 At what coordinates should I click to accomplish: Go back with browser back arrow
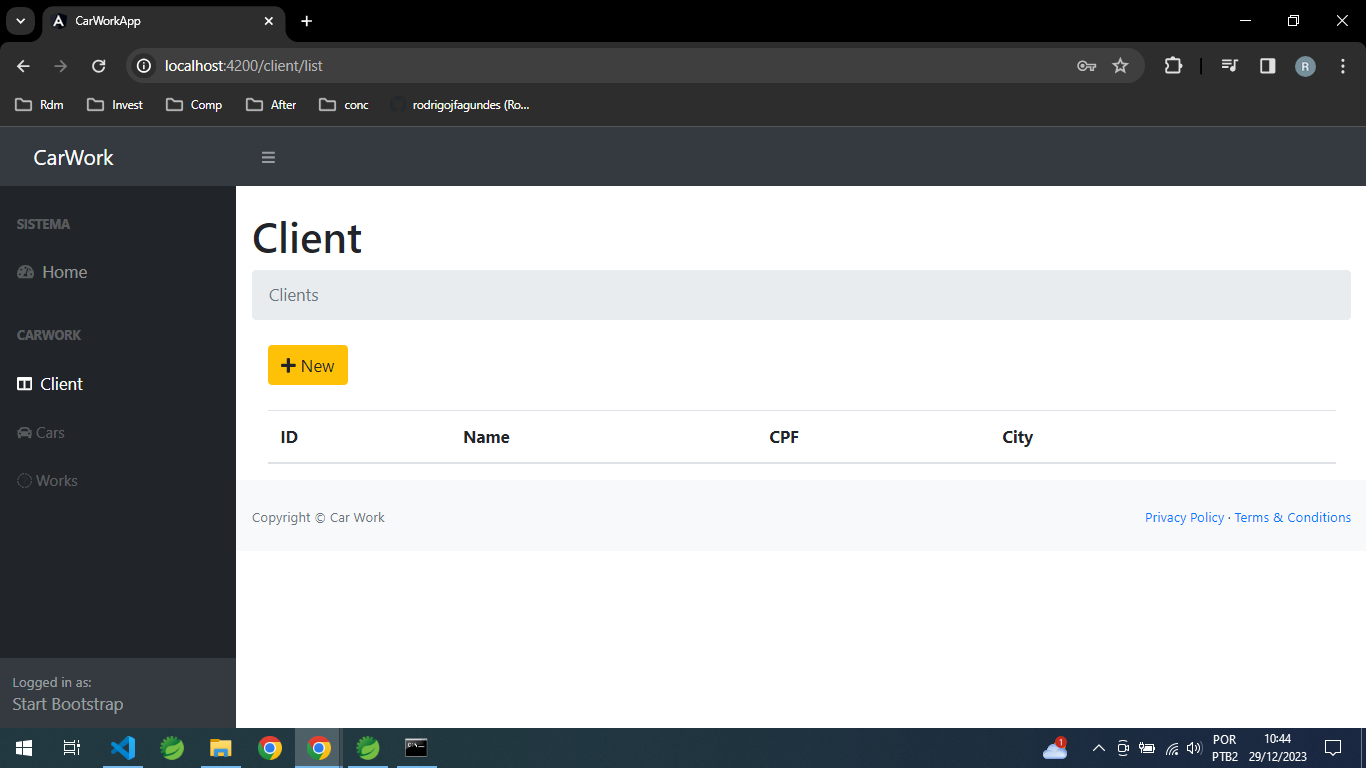pos(24,66)
